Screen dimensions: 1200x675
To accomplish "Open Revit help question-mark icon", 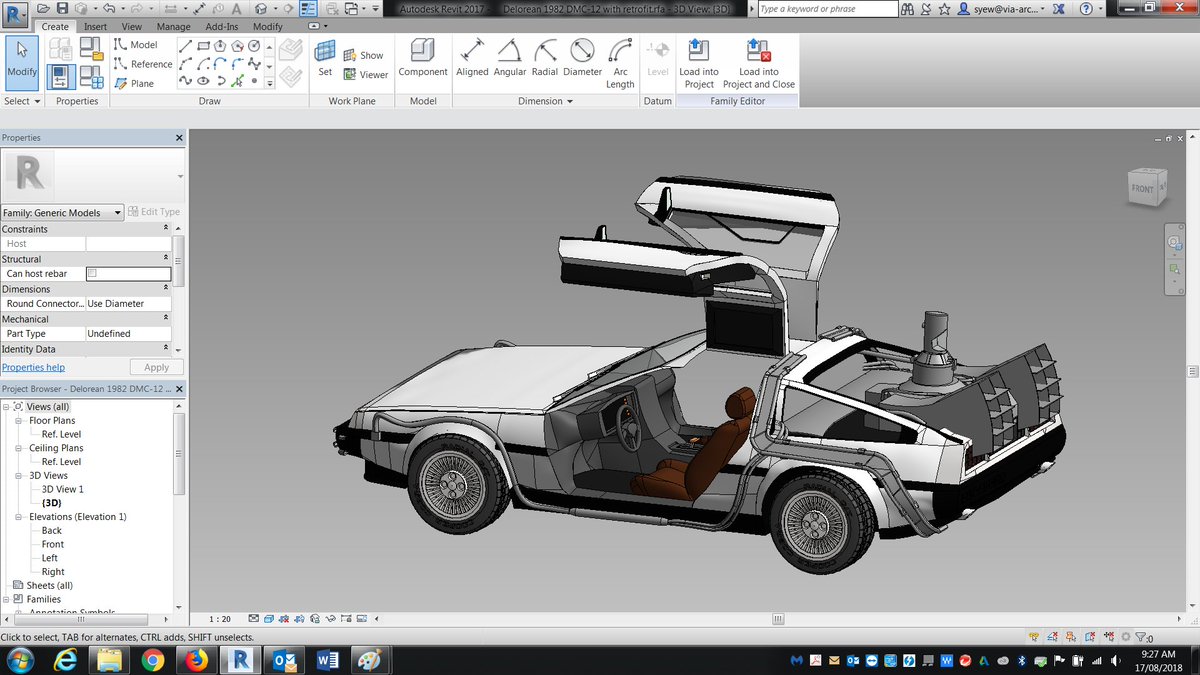I will point(1086,9).
